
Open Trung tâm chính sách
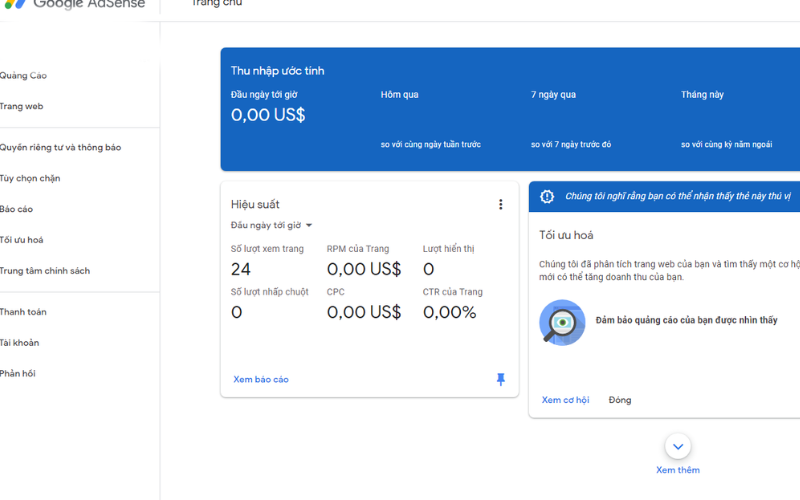pyautogui.click(x=45, y=271)
